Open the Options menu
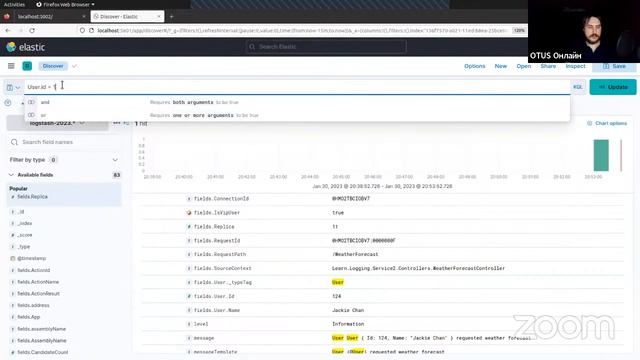Viewport: 640px width, 360px height. click(x=474, y=66)
